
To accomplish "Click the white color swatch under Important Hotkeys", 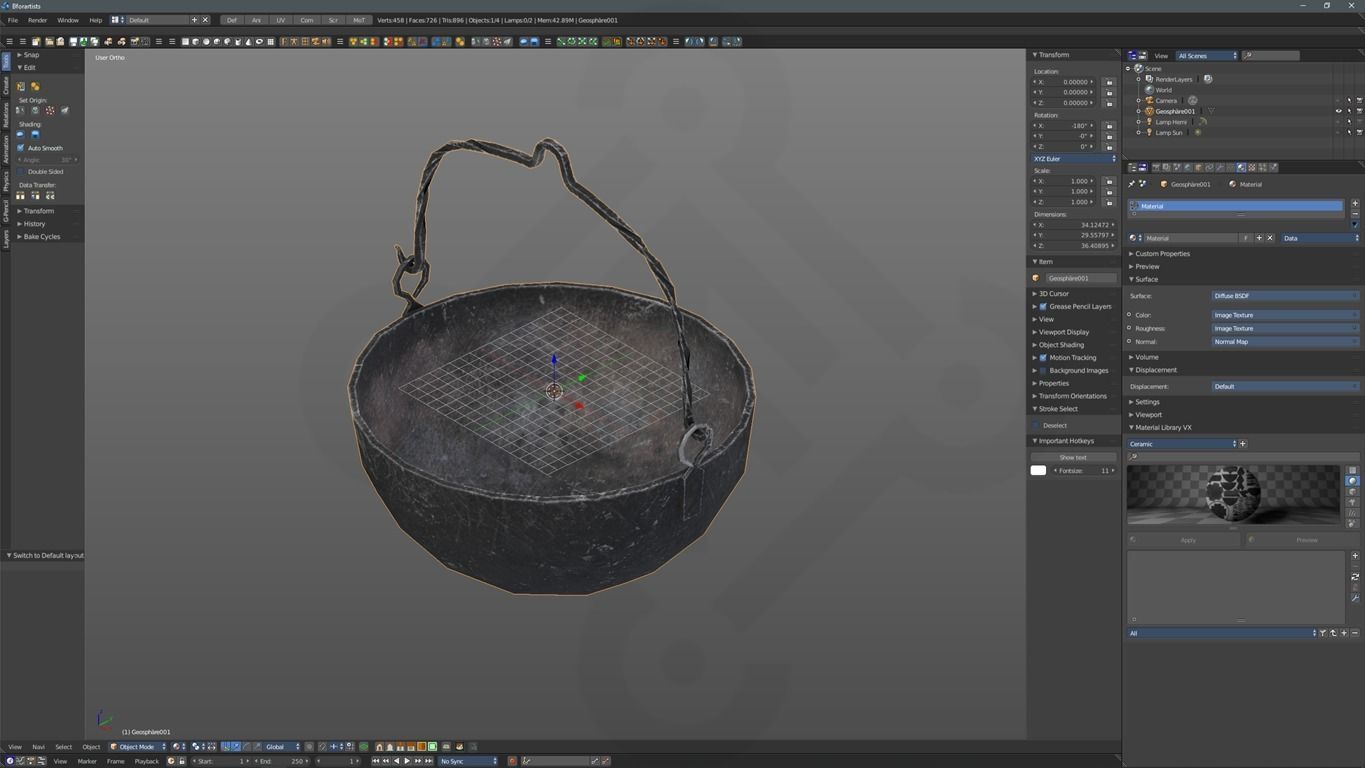I will (x=1038, y=470).
